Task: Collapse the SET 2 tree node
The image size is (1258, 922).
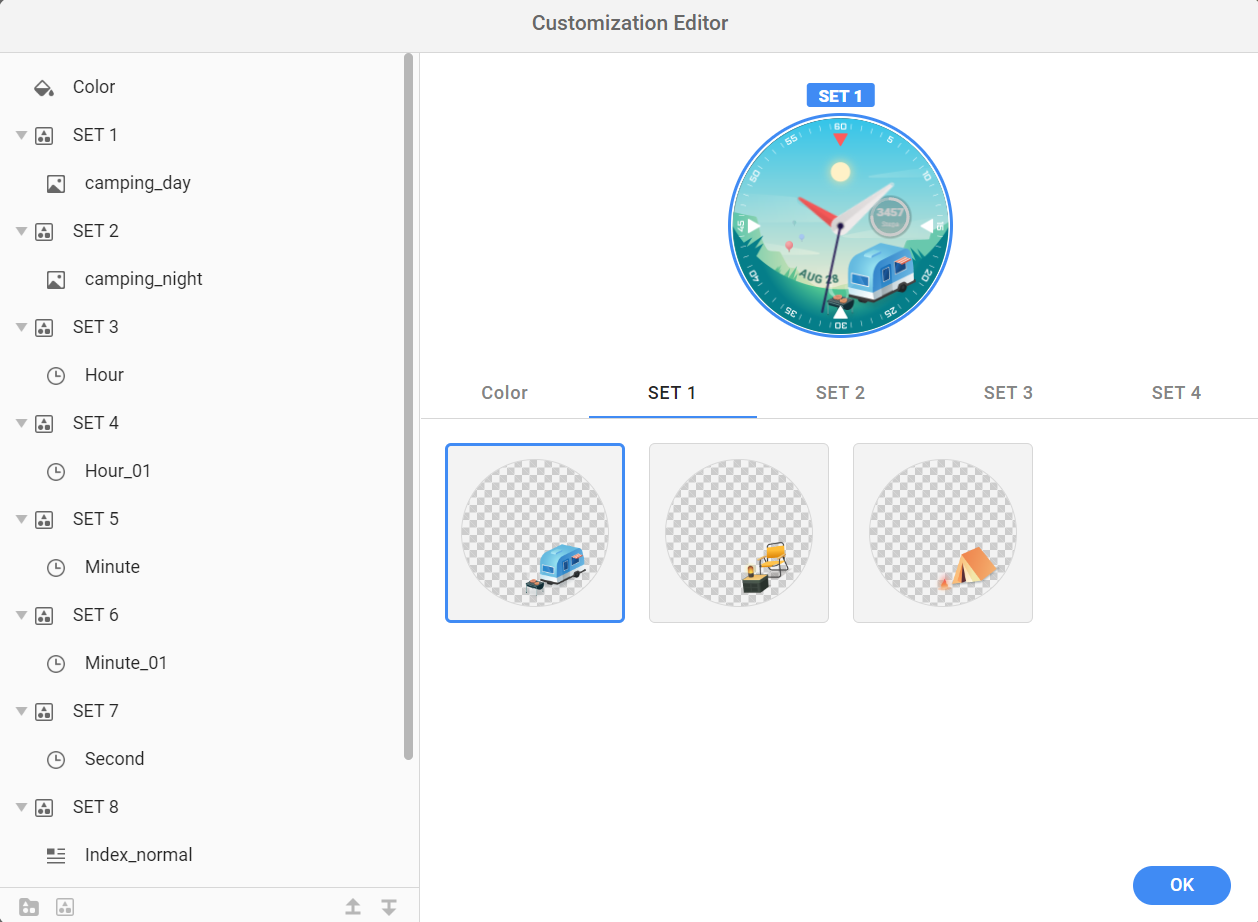Action: point(21,231)
